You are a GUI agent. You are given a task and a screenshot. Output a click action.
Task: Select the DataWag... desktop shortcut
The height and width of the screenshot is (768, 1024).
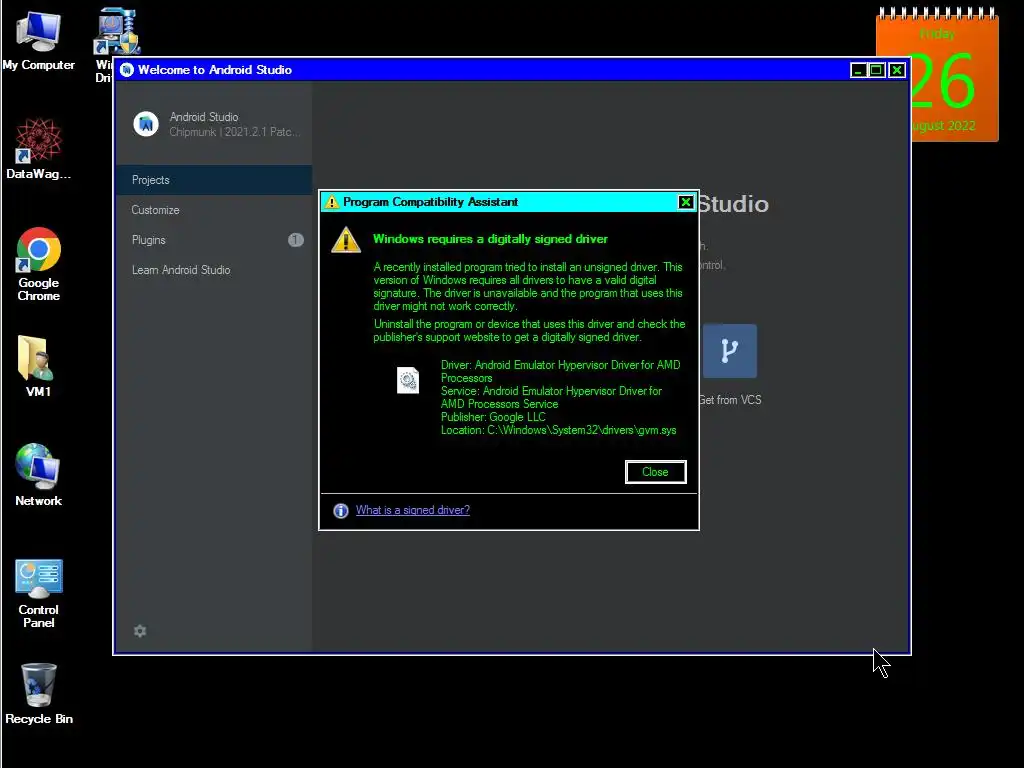click(x=39, y=149)
